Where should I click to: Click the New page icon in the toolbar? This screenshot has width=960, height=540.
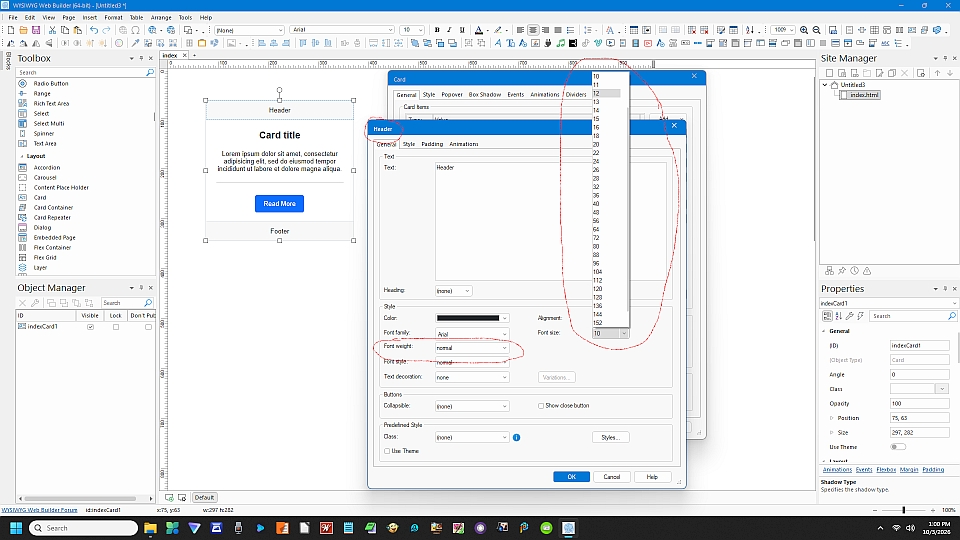10,30
